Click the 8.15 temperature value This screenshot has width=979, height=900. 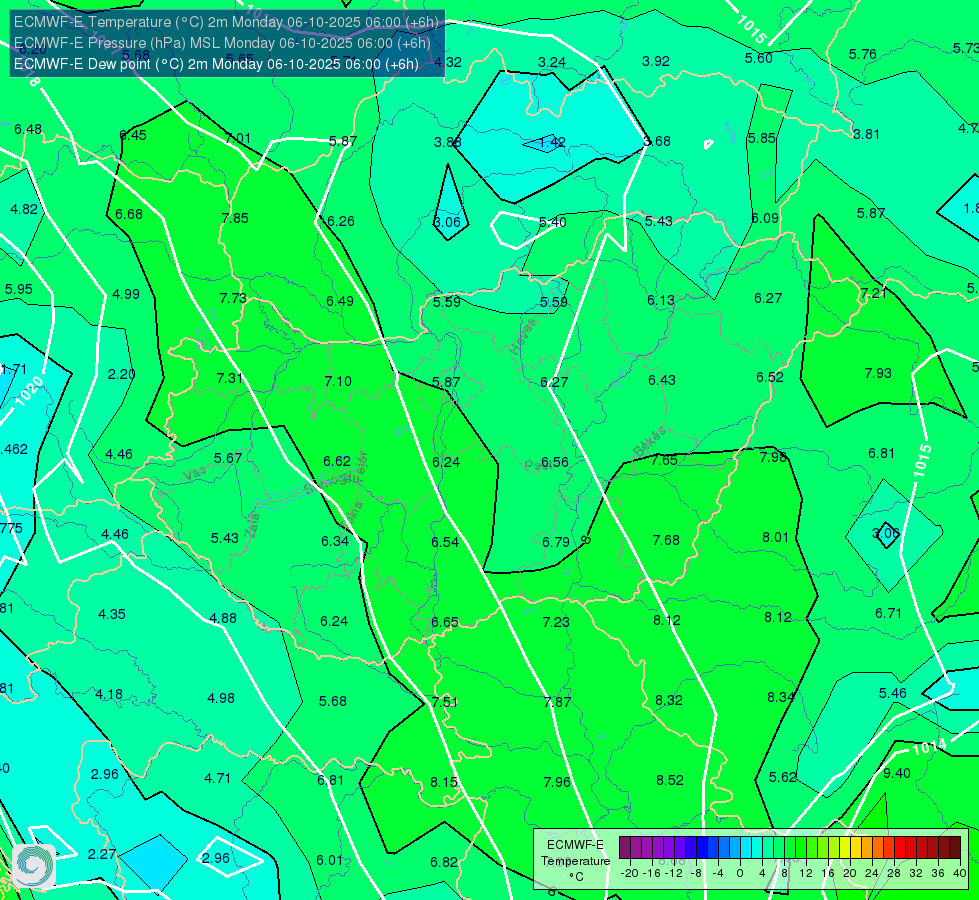tap(444, 782)
